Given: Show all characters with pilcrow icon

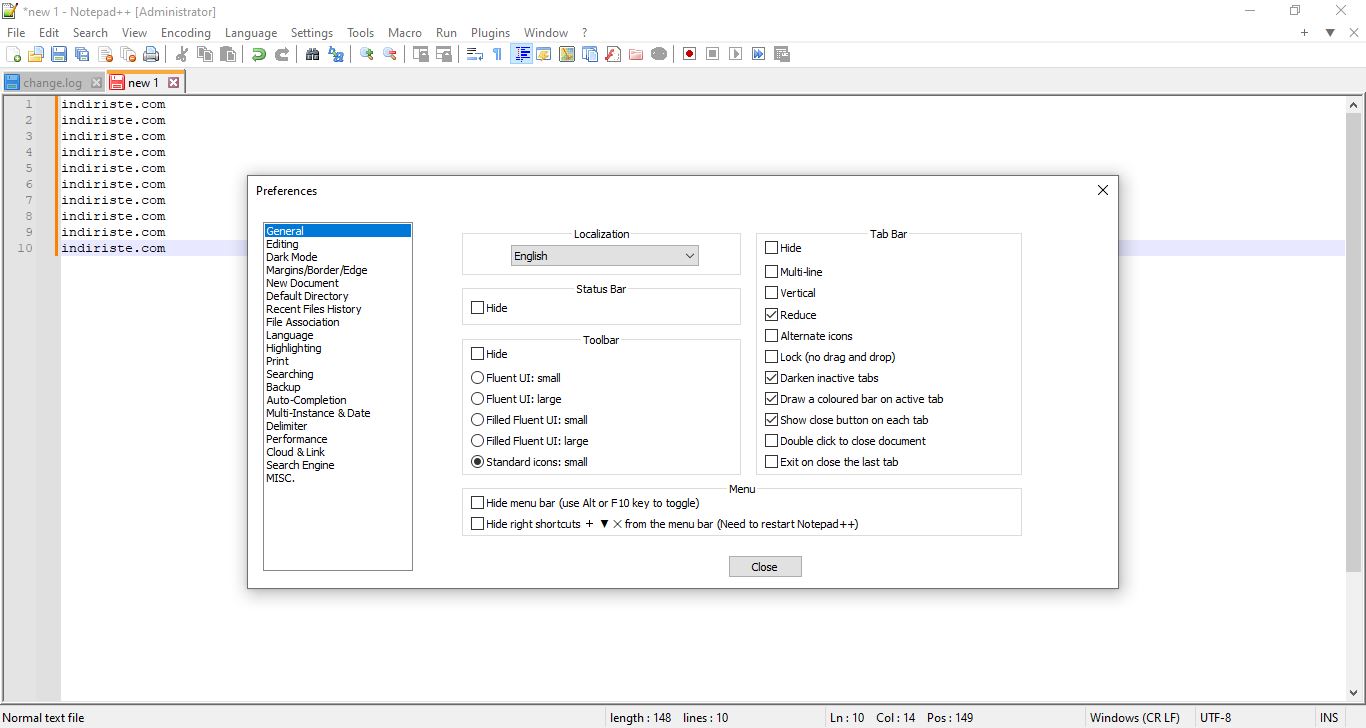Looking at the screenshot, I should click(498, 54).
